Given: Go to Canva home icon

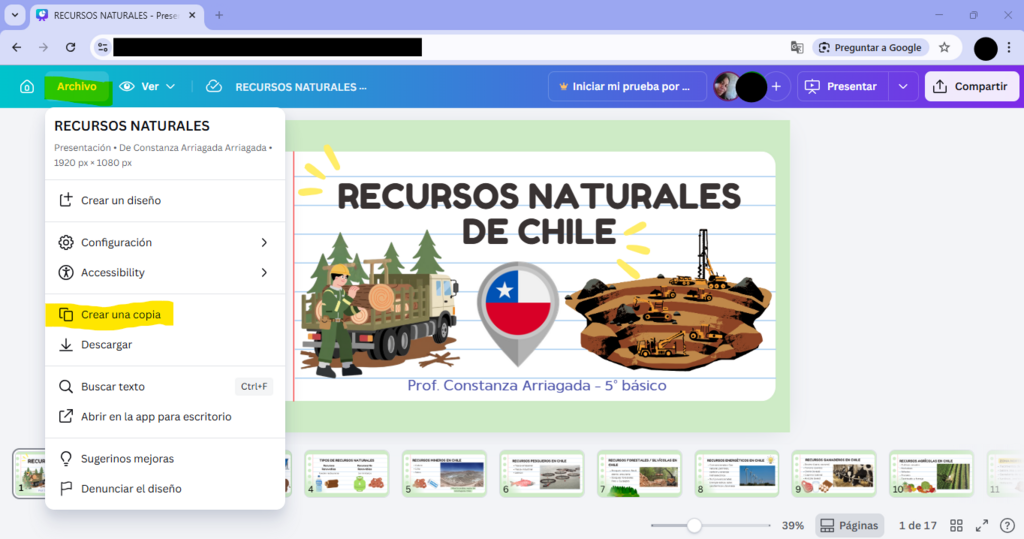Looking at the screenshot, I should point(27,86).
